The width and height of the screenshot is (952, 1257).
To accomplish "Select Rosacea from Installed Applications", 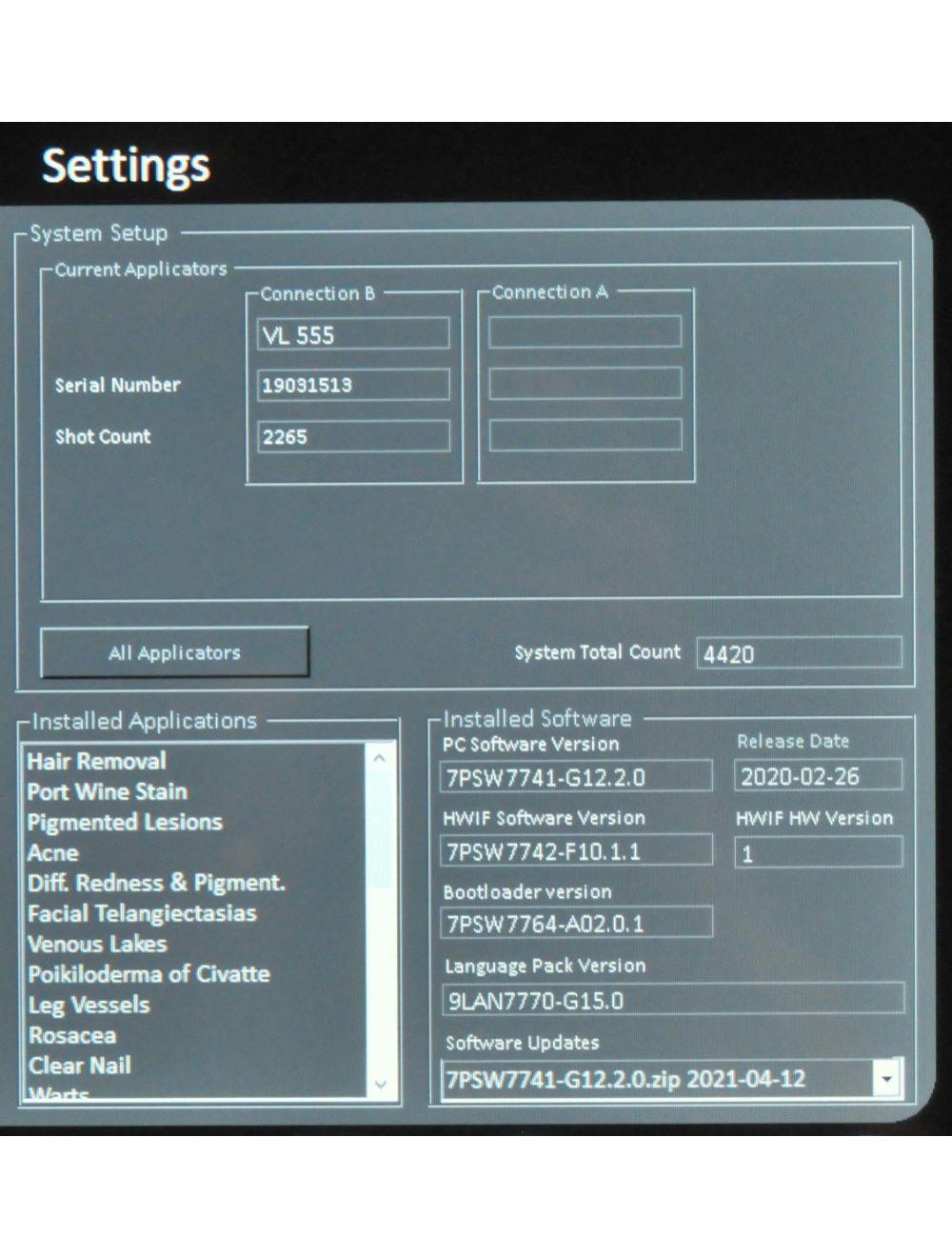I will 72,1035.
